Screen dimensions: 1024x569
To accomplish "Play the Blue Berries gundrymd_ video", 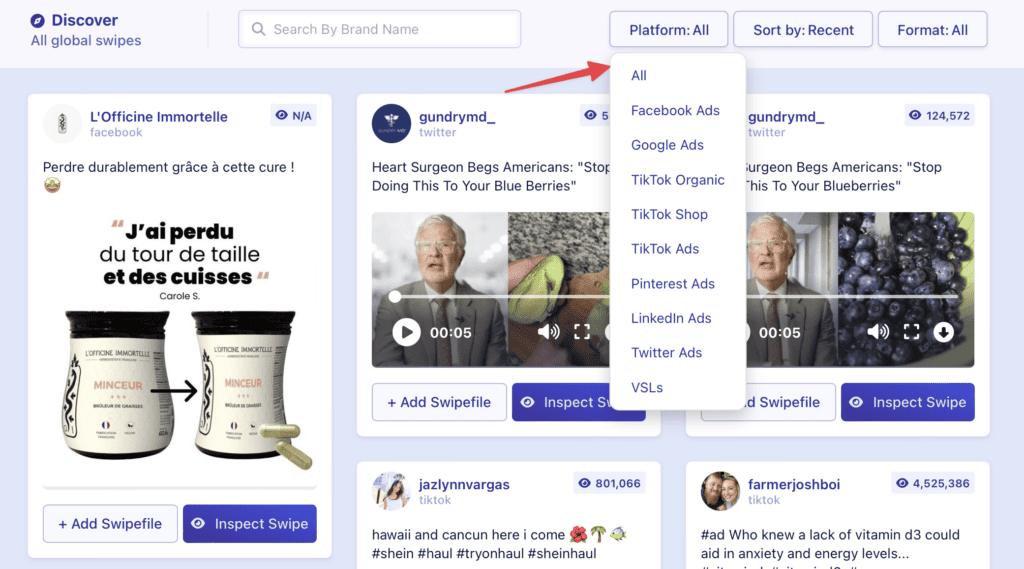I will pyautogui.click(x=406, y=333).
